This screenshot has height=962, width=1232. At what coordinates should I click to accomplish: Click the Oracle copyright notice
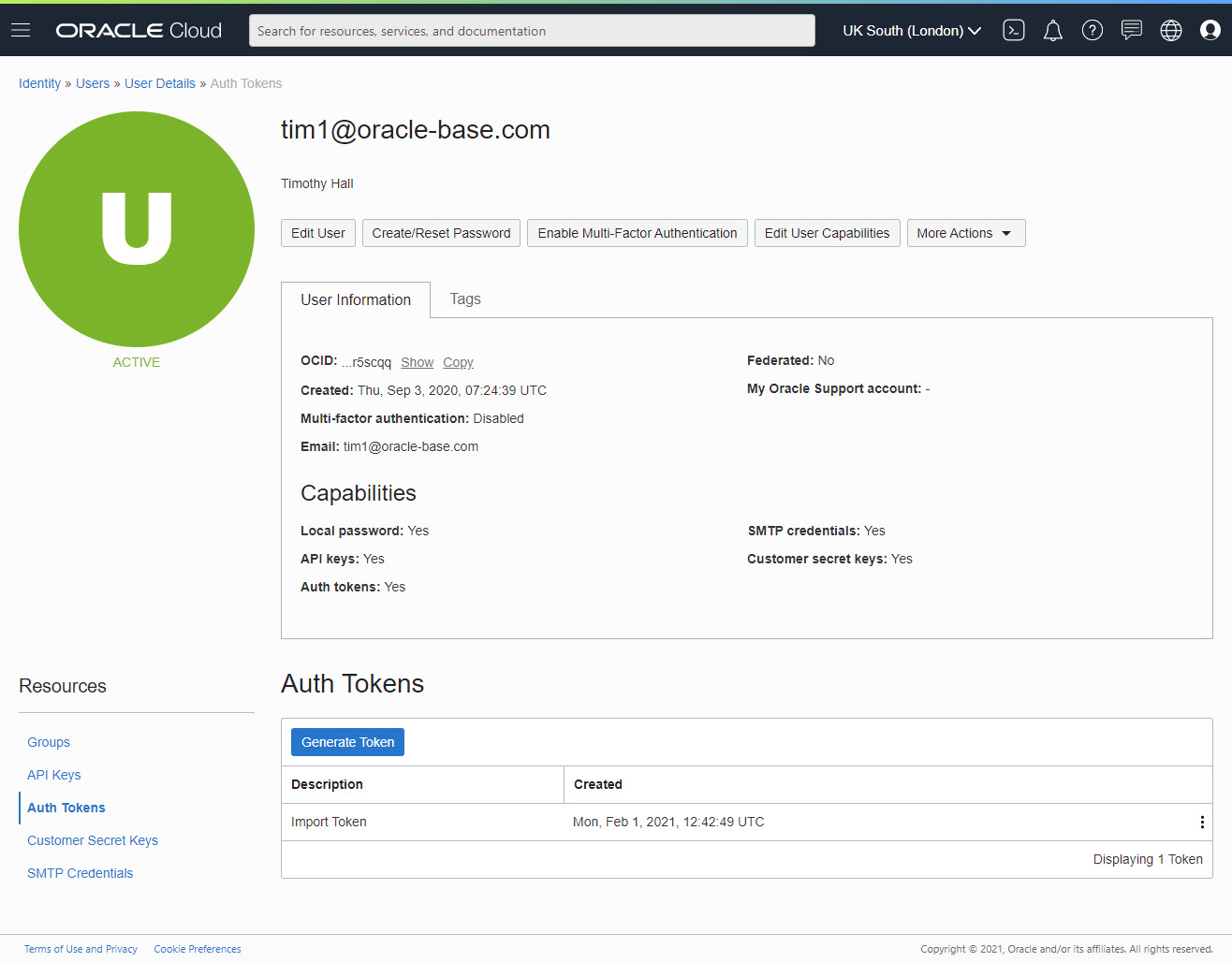1066,949
